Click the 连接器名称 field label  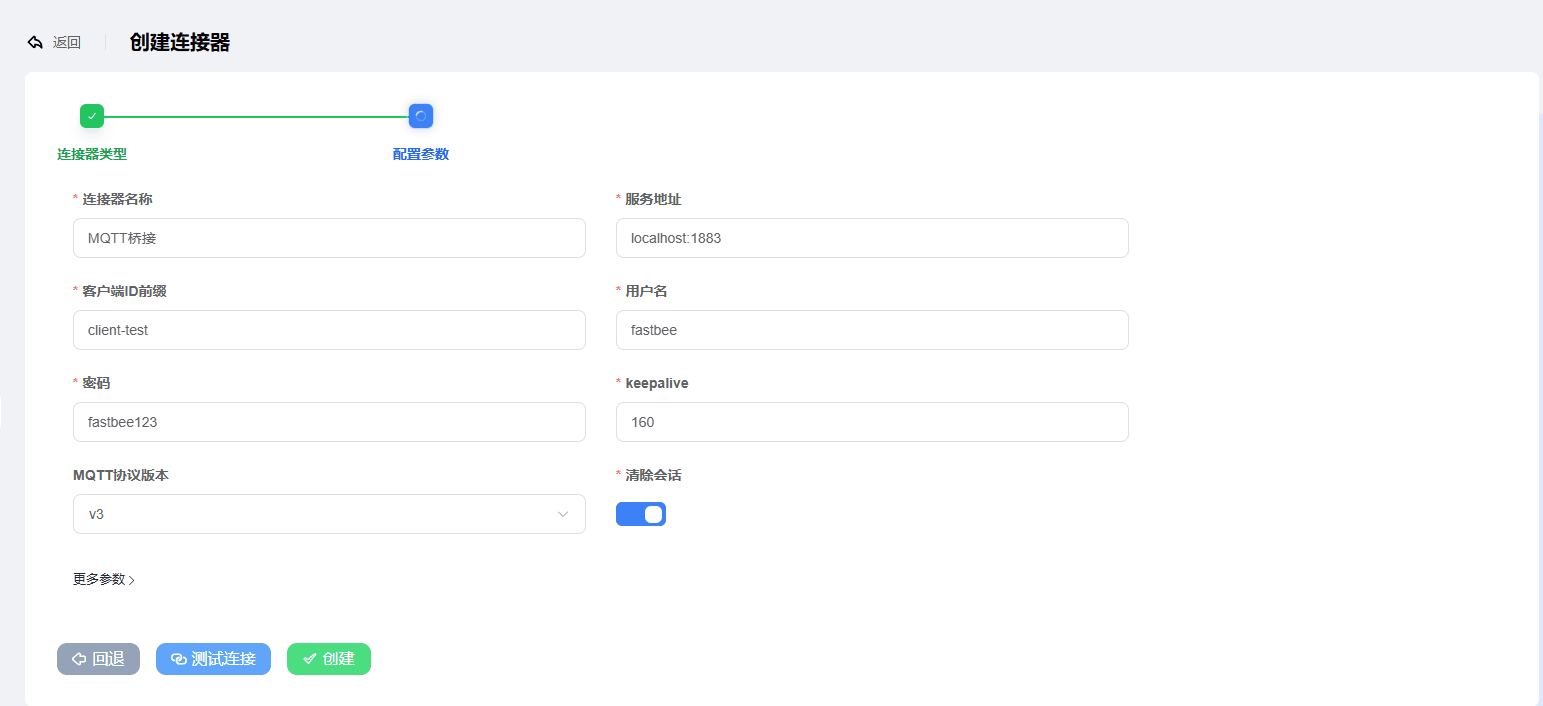click(x=117, y=199)
